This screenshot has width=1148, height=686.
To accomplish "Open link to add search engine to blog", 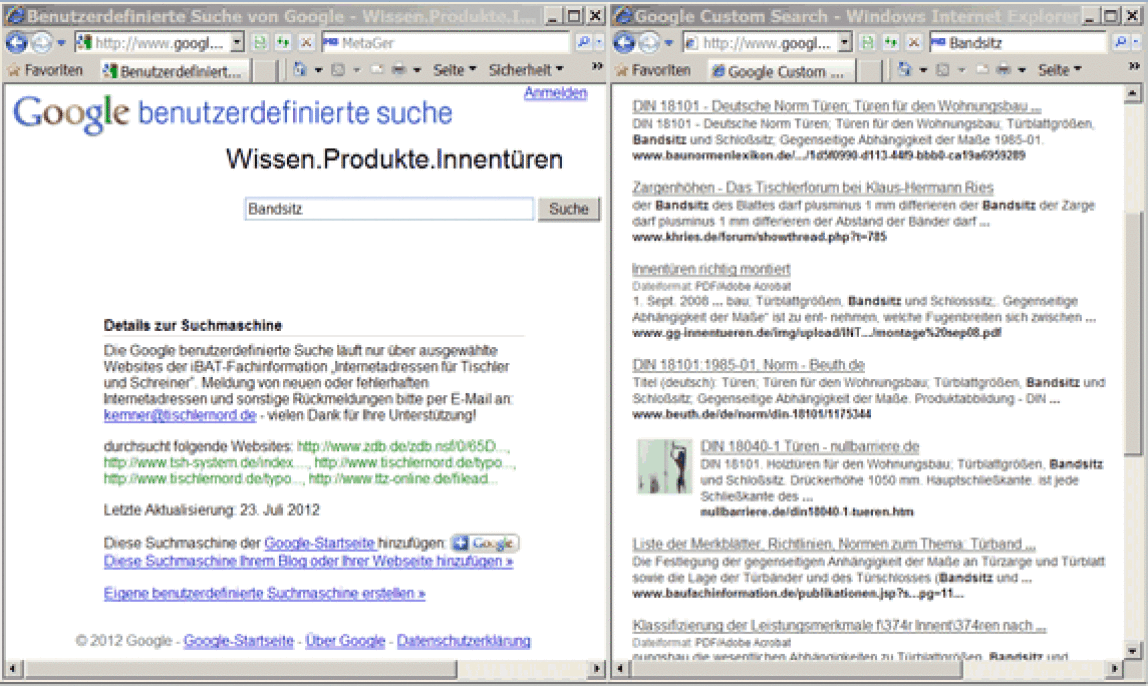I will pos(308,562).
